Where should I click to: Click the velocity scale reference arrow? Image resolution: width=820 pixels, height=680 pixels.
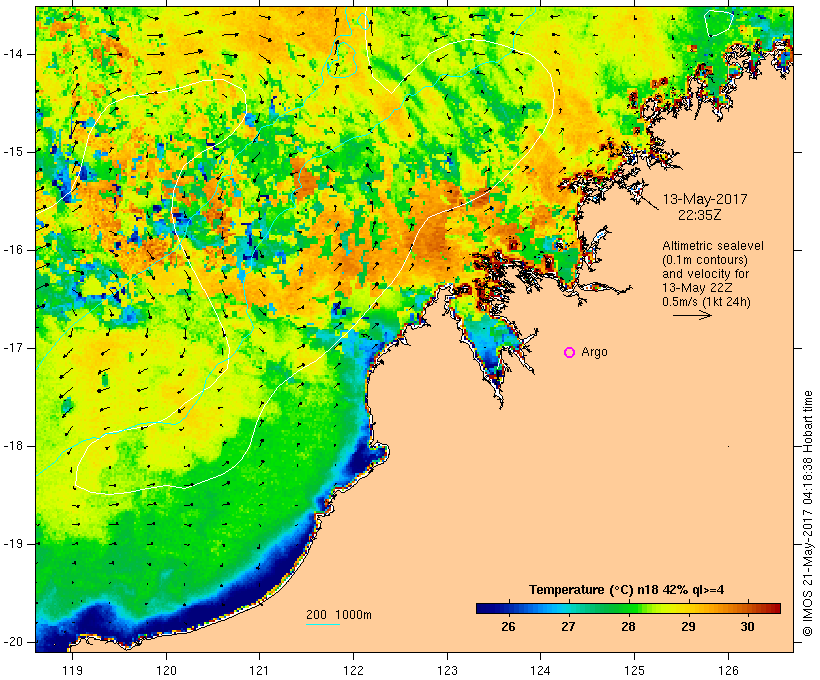[x=692, y=315]
